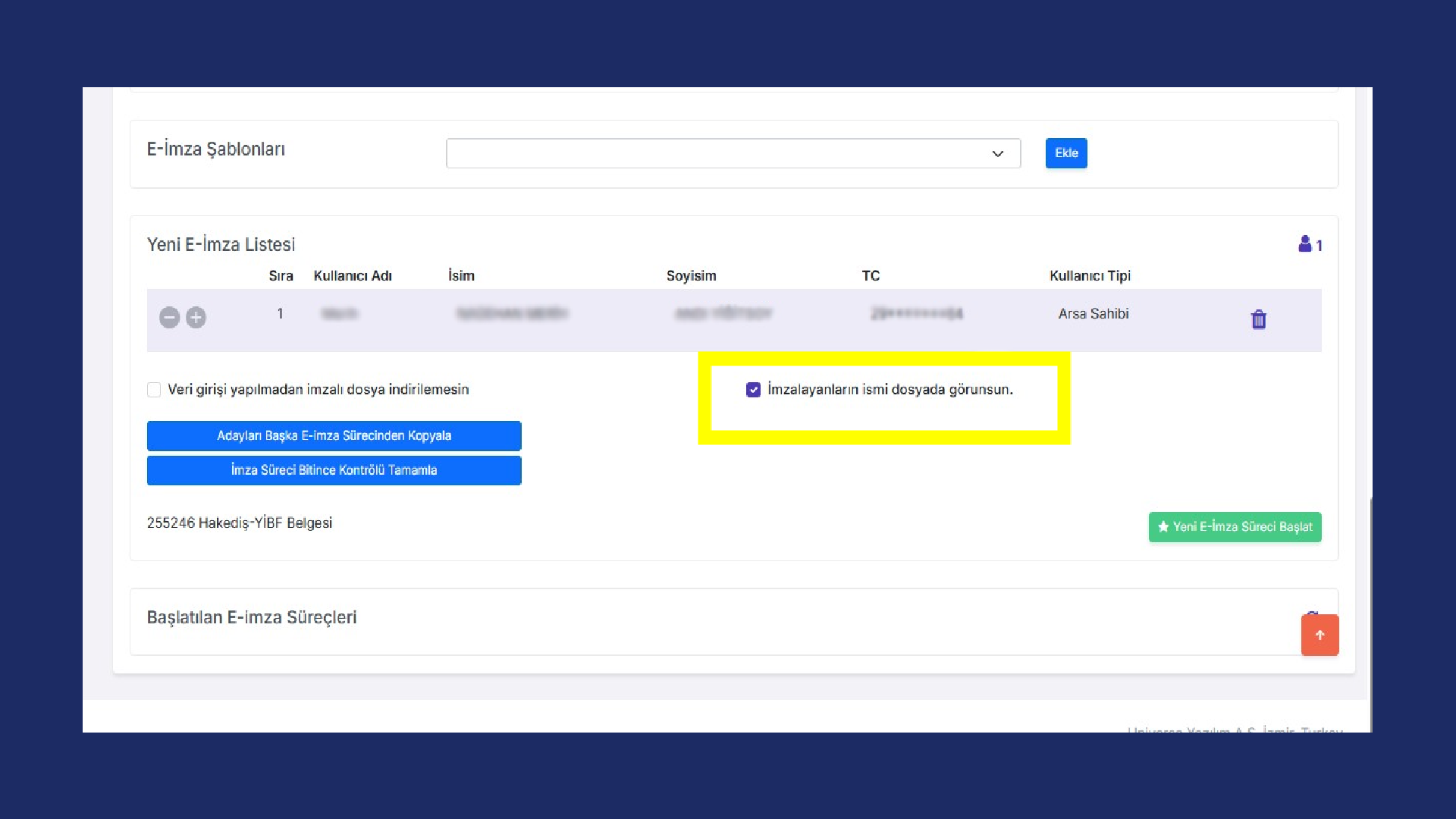Click the Arsa Sahibi cell
Screen dimensions: 1456x819
coord(1094,314)
